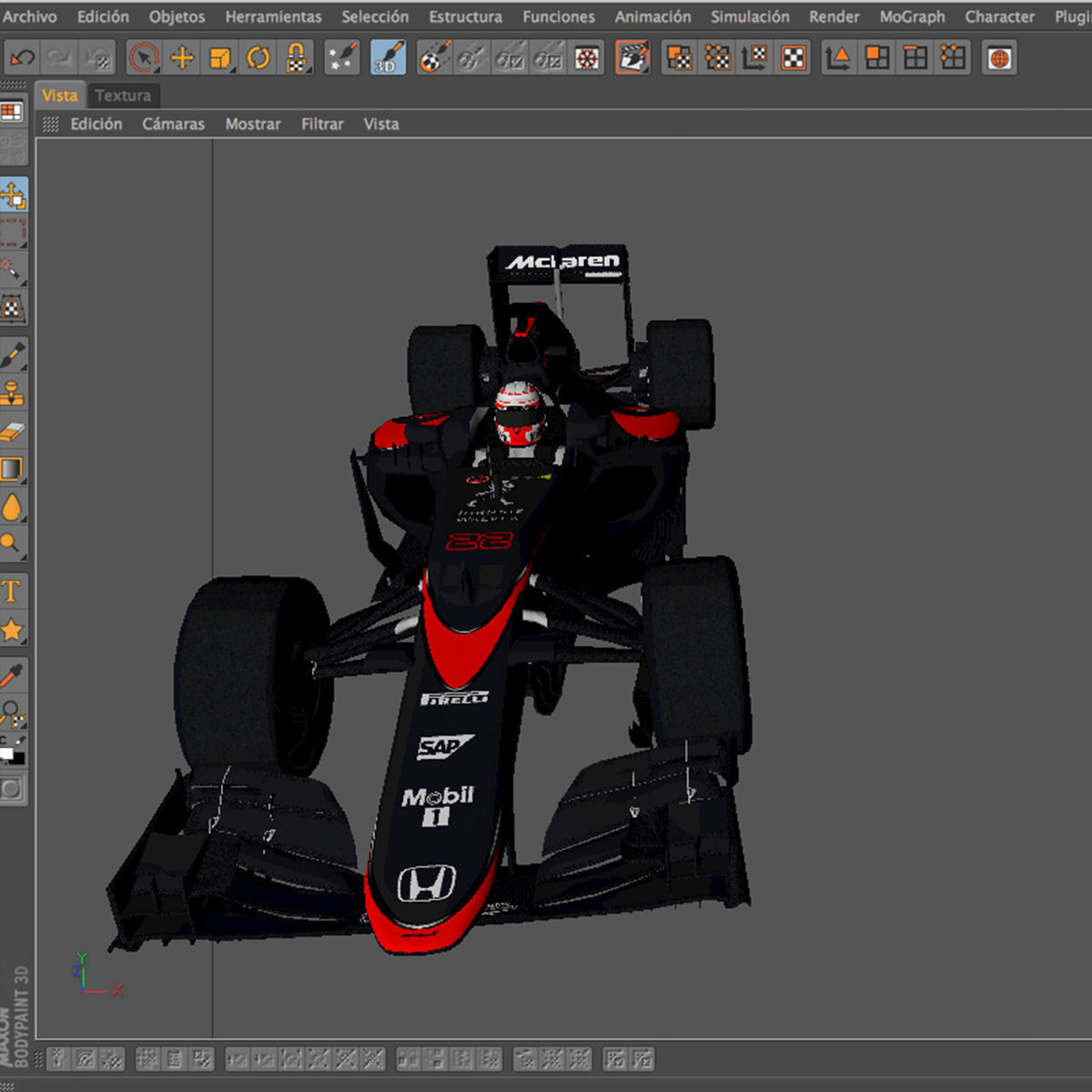Click the bottom toolbar grip handle
The image size is (1092, 1092).
(x=38, y=1059)
